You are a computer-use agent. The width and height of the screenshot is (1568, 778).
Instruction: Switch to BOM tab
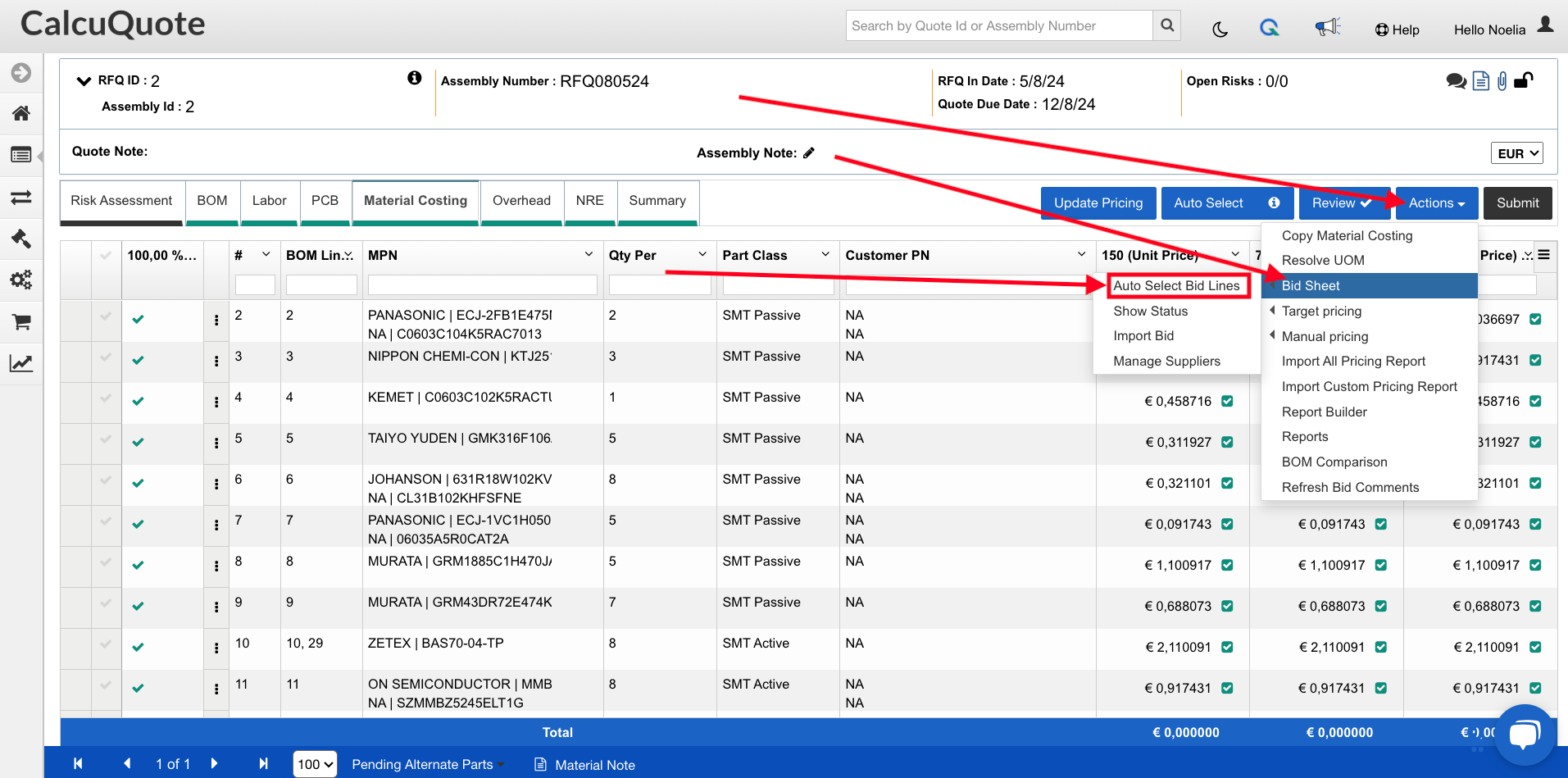pos(212,201)
